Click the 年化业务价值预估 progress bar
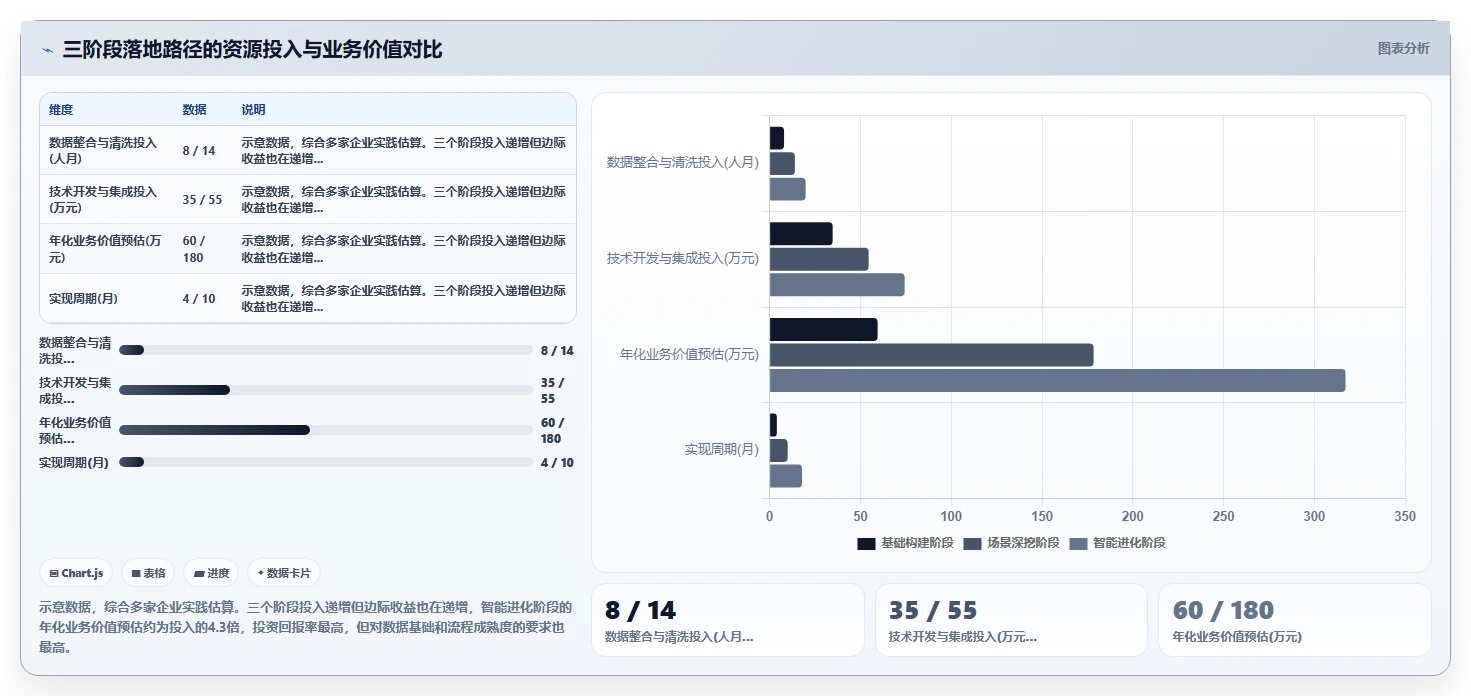Image resolution: width=1471 pixels, height=696 pixels. pyautogui.click(x=325, y=430)
